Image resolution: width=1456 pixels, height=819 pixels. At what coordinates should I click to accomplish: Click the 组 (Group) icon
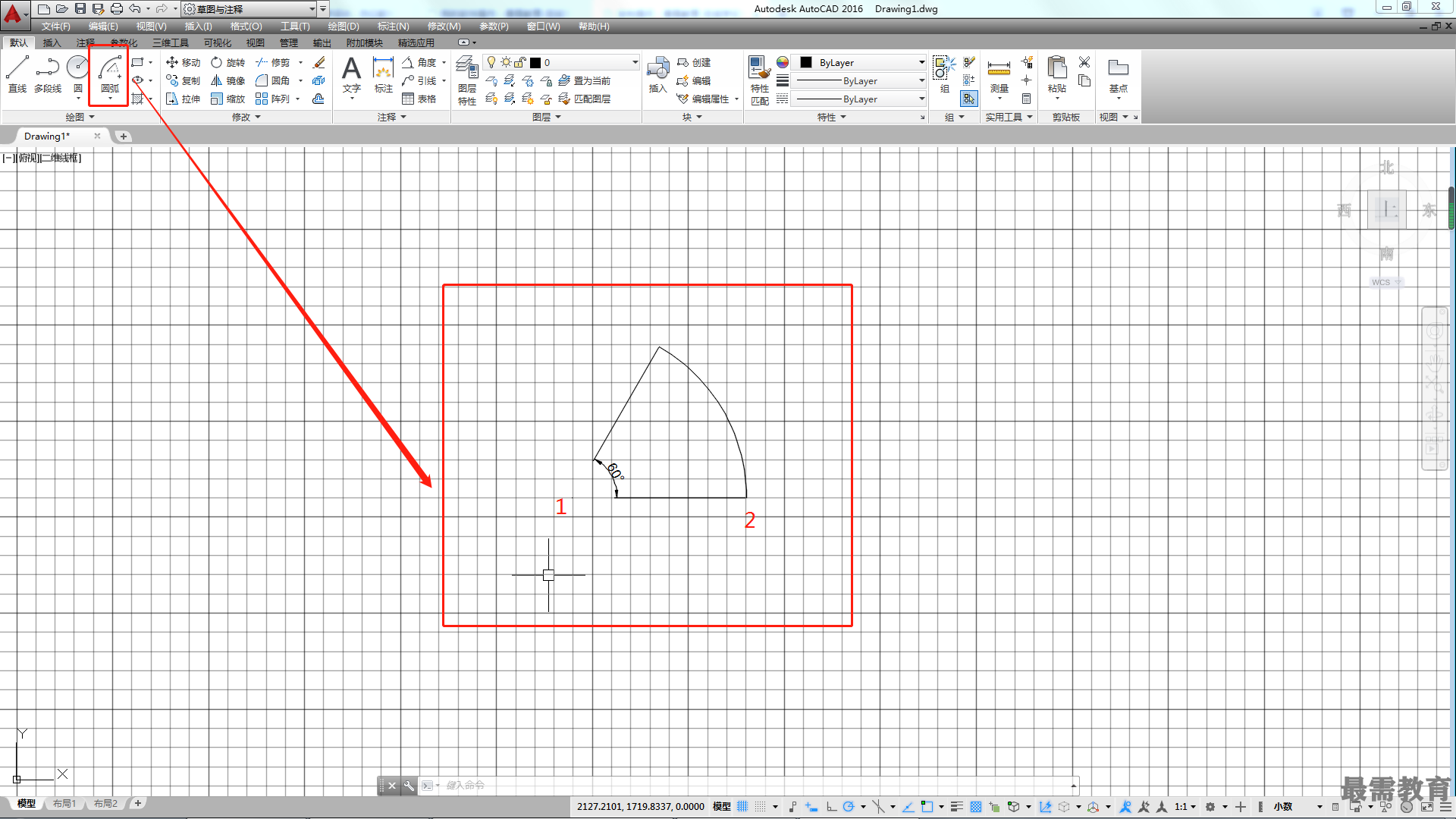coord(944,74)
